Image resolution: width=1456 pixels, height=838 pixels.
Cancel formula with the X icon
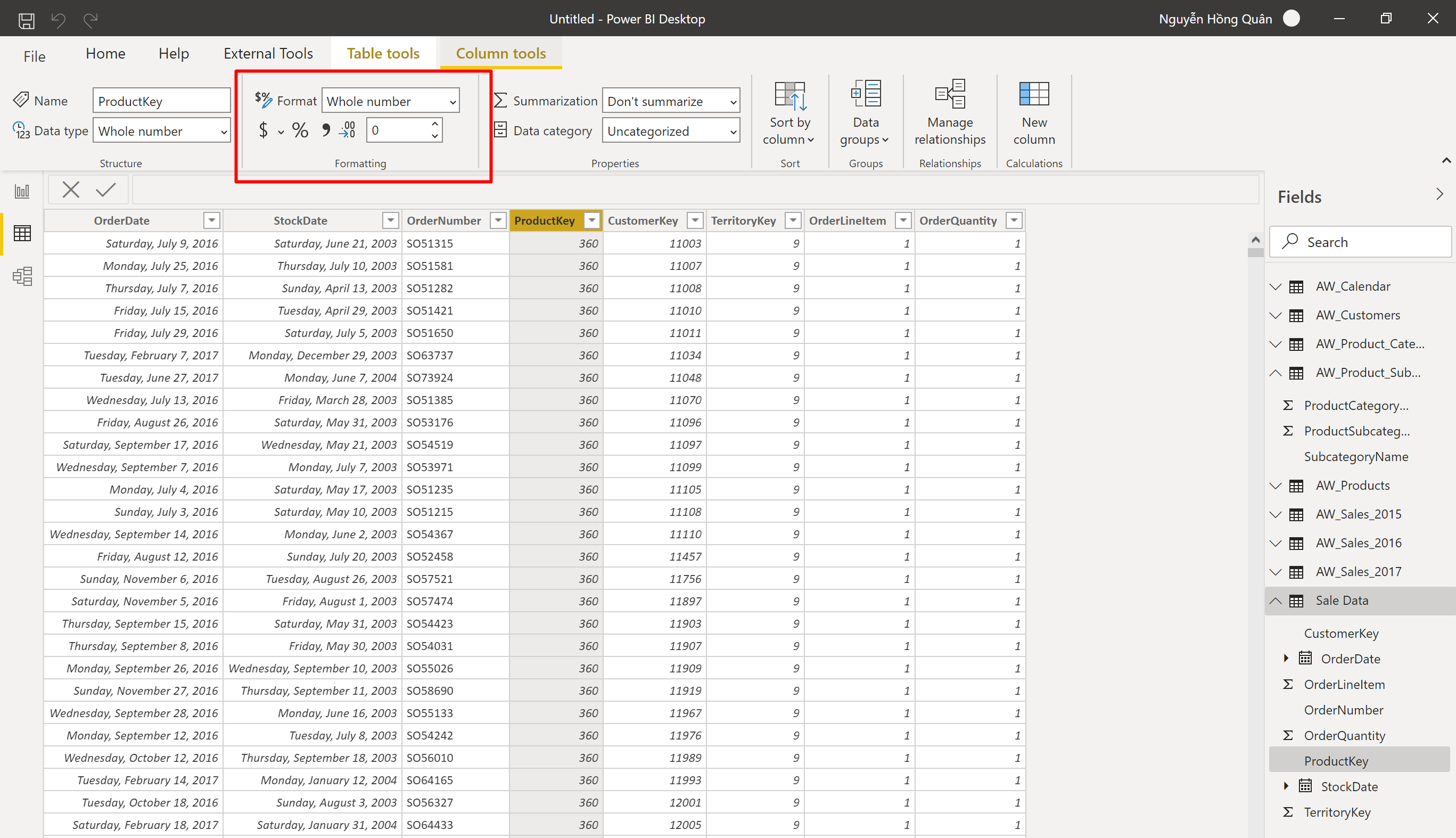(x=71, y=190)
